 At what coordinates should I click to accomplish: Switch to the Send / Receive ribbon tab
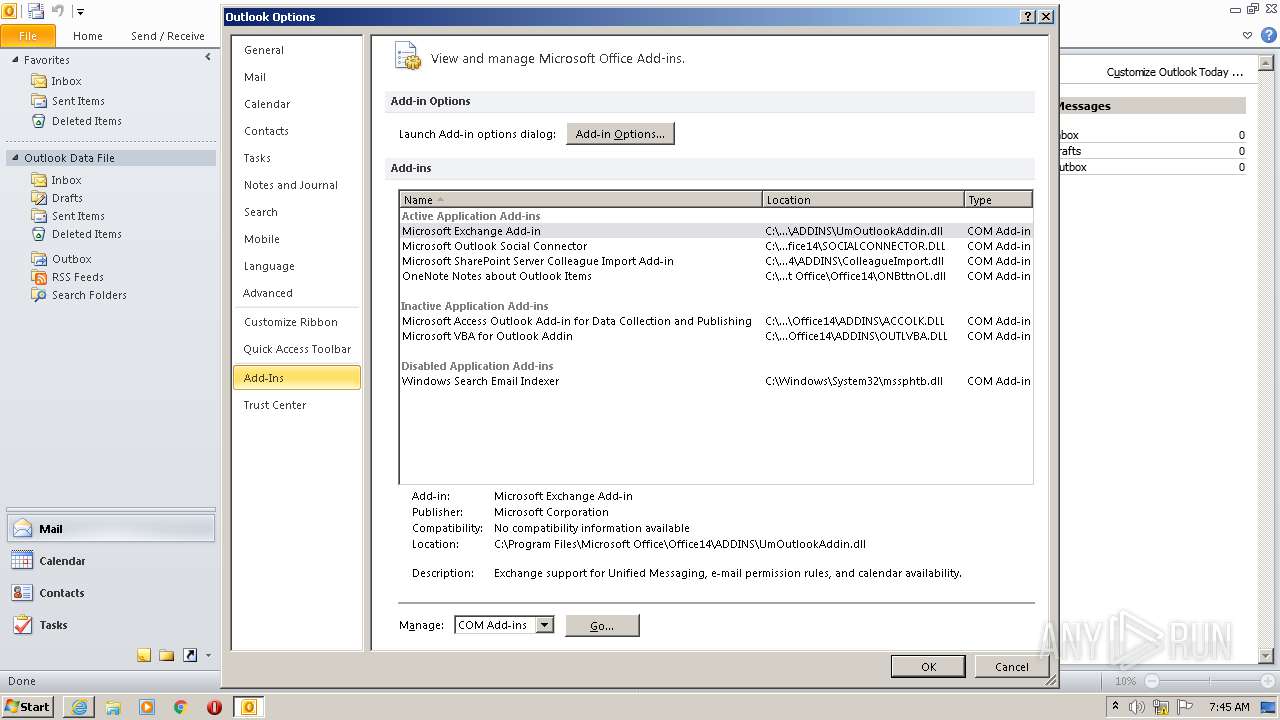pos(168,36)
